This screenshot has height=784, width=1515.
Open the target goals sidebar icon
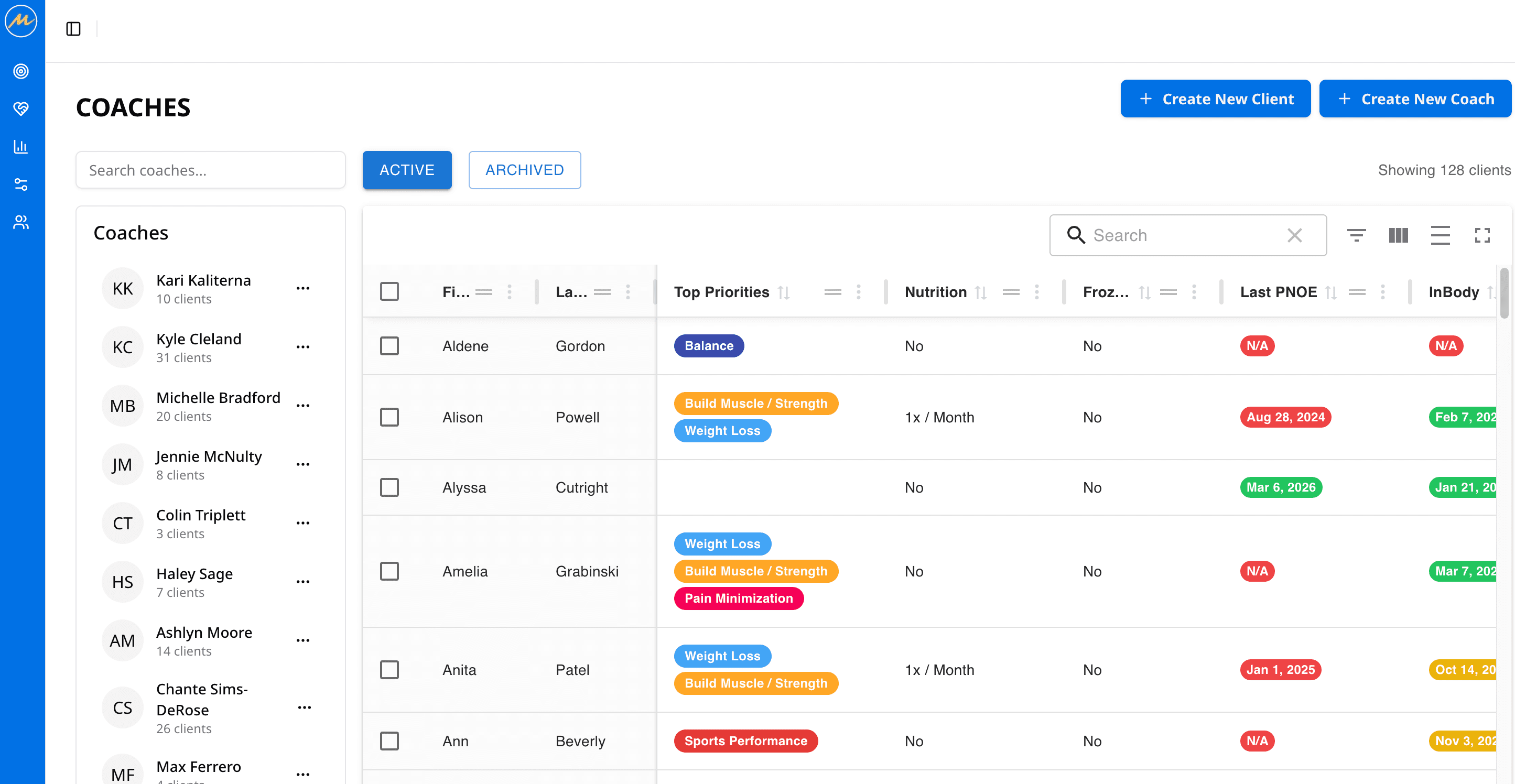[21, 71]
